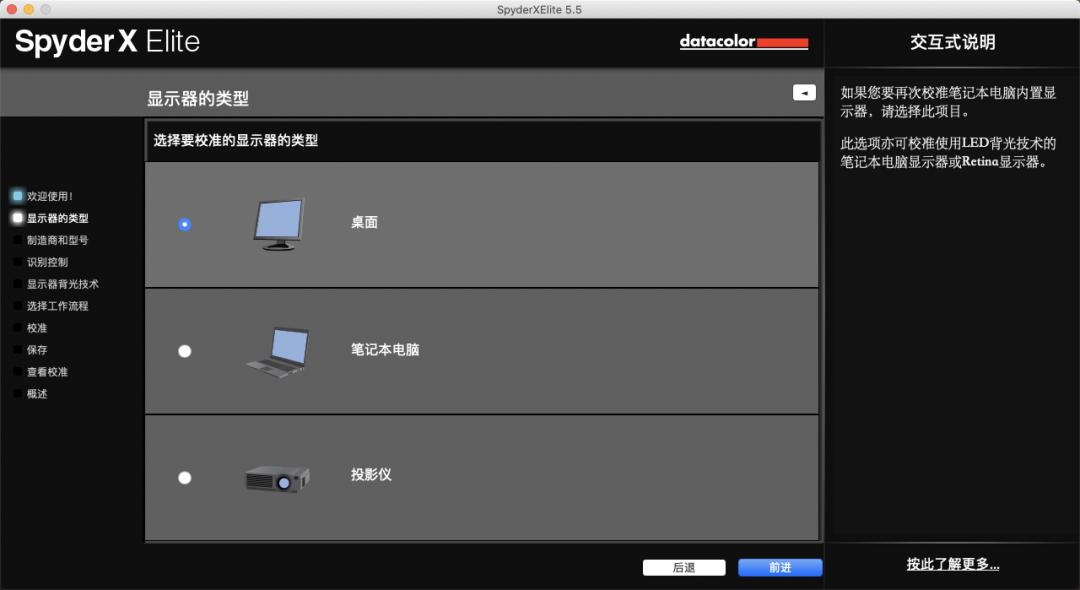Click the 显示器的类型 step indicator icon
1080x590 pixels.
click(x=18, y=218)
